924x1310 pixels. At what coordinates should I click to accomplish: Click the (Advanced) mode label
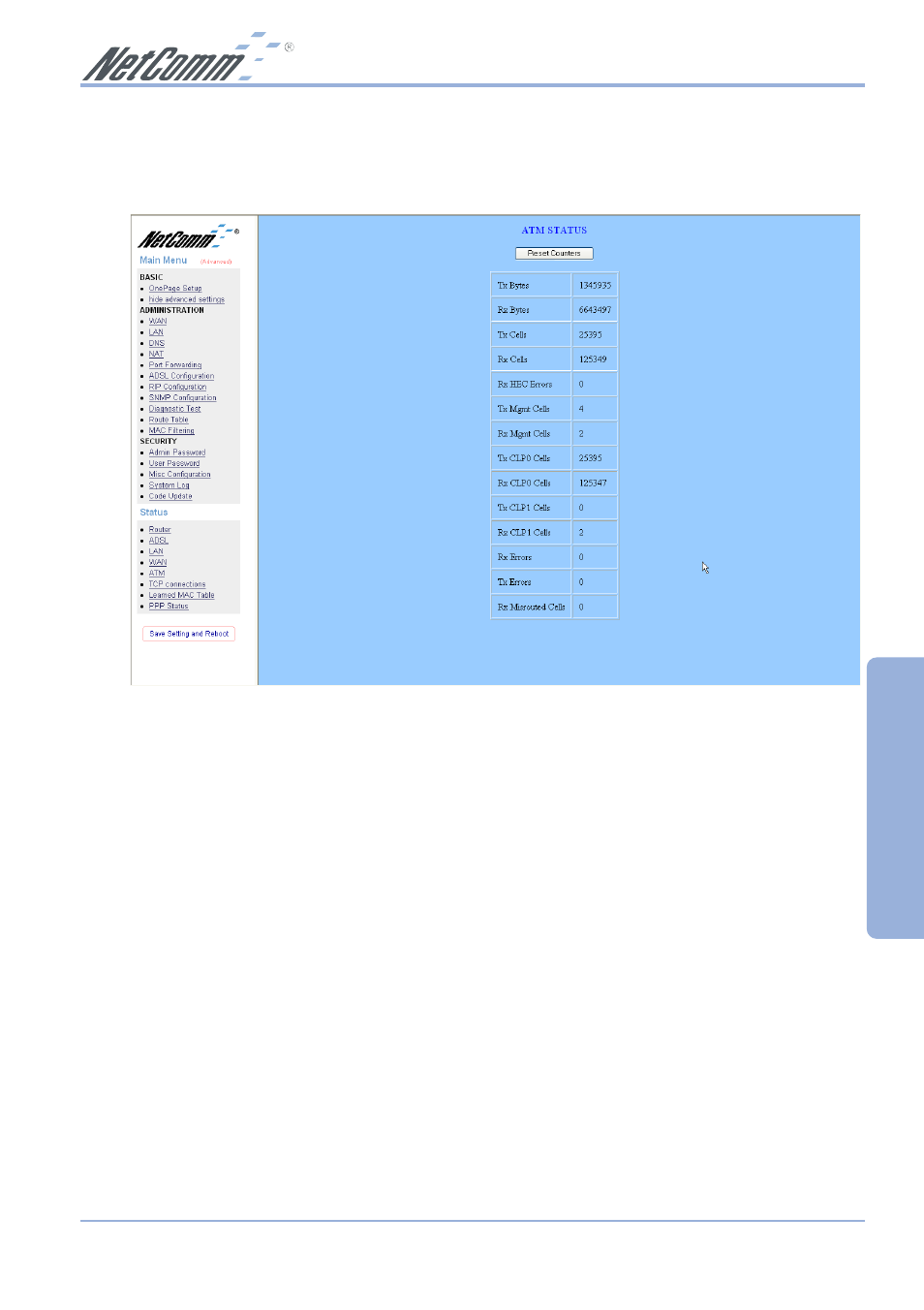(x=216, y=262)
